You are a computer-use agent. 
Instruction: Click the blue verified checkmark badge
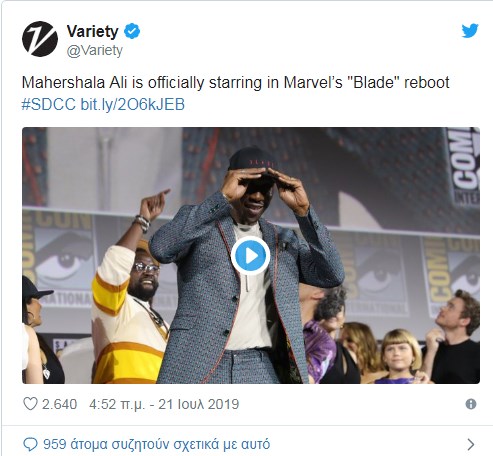132,31
